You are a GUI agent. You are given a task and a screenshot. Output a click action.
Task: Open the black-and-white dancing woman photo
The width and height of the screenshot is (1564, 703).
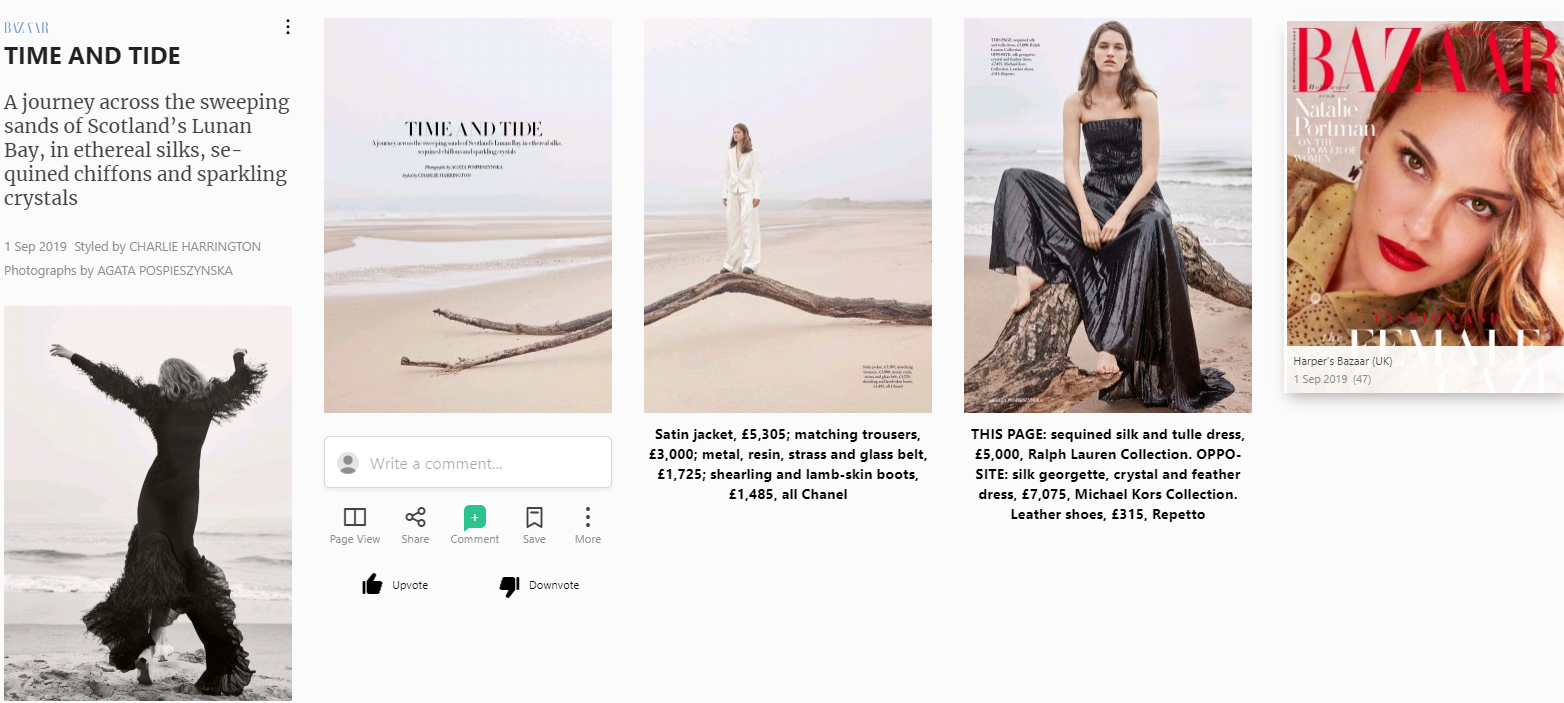148,504
